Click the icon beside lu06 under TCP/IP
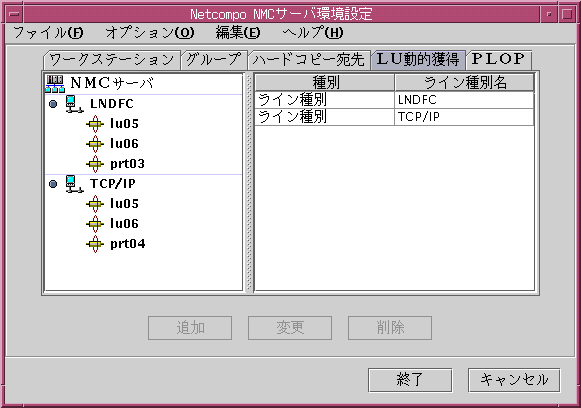The image size is (581, 408). [95, 224]
